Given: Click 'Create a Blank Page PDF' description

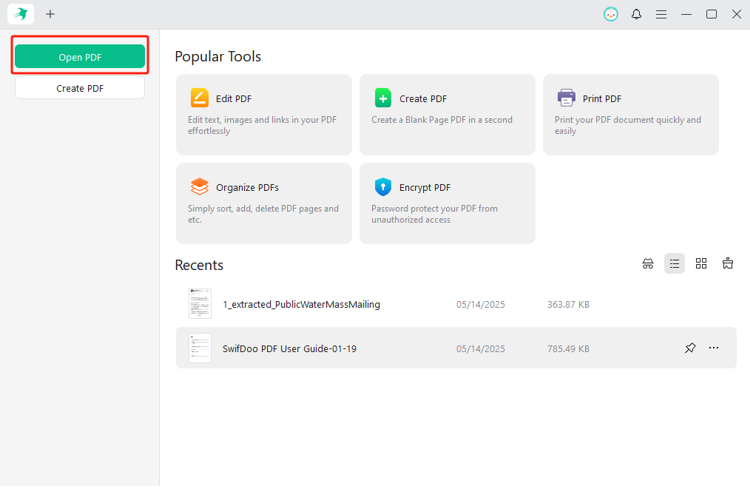Looking at the screenshot, I should tap(441, 120).
